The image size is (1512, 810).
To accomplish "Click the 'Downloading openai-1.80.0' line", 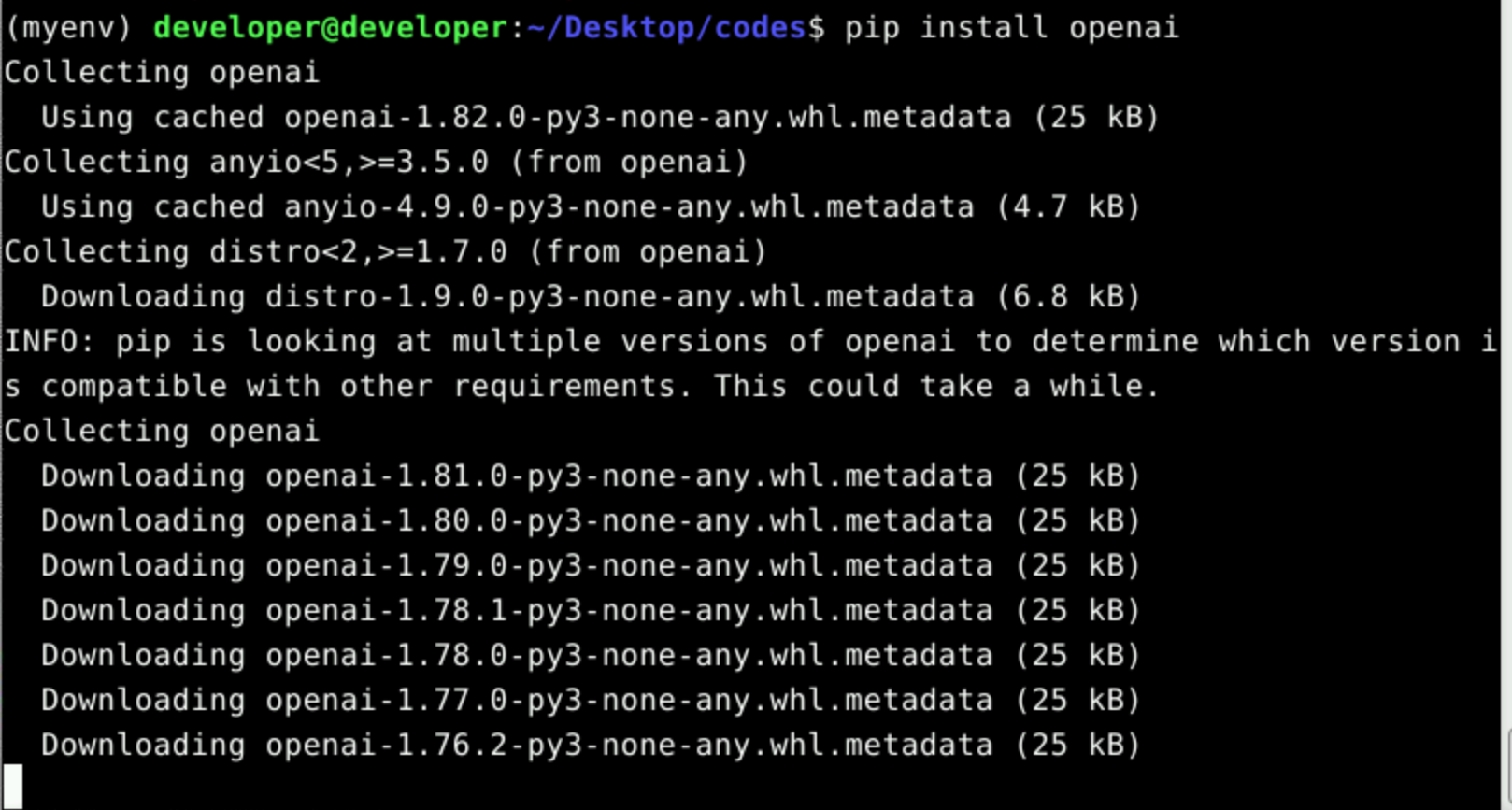I will [590, 521].
